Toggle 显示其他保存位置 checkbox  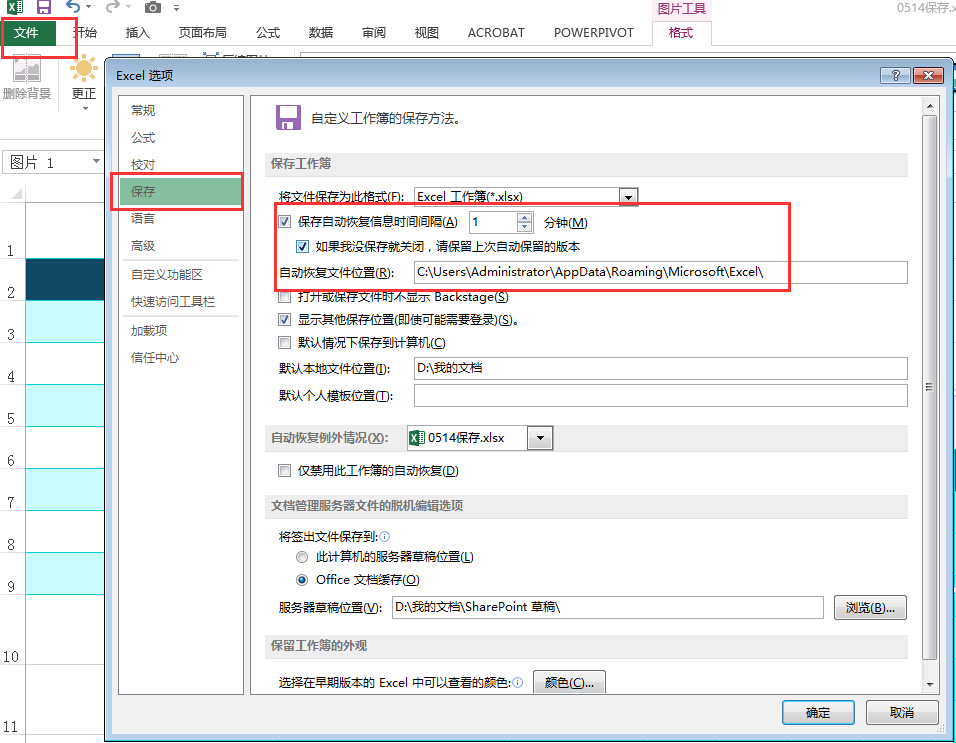coord(284,319)
